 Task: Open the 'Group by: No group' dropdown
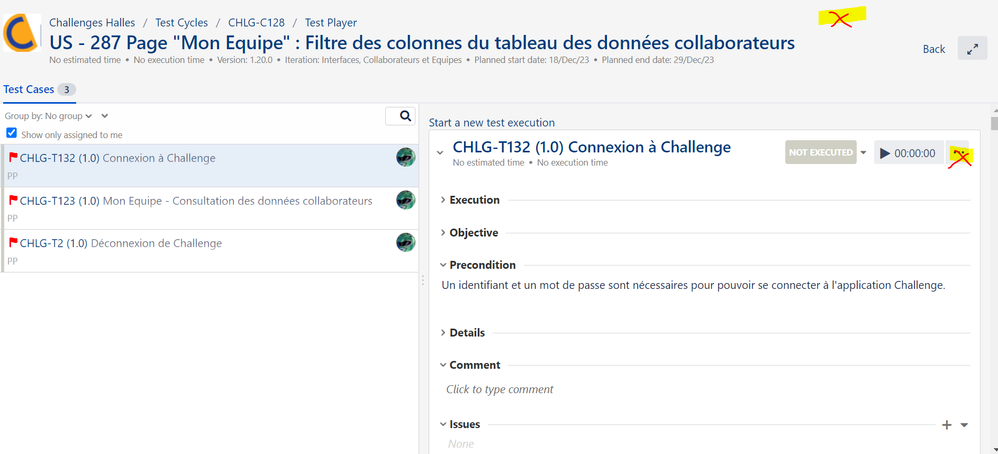pyautogui.click(x=50, y=116)
